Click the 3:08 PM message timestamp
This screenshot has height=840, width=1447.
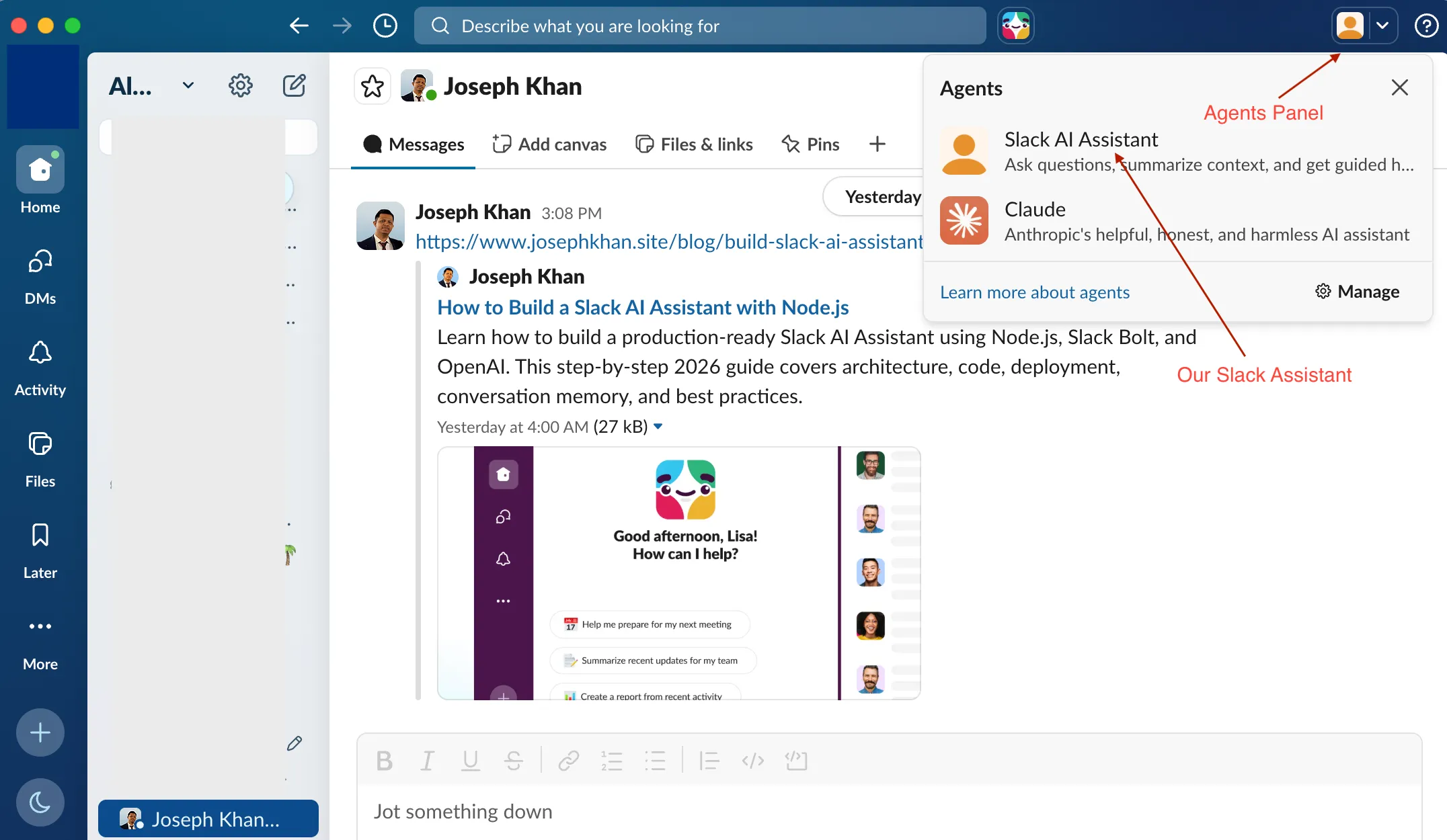click(572, 214)
